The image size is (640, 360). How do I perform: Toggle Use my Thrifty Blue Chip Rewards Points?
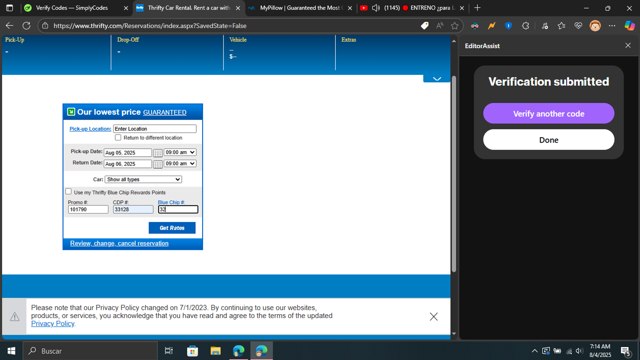pos(69,191)
